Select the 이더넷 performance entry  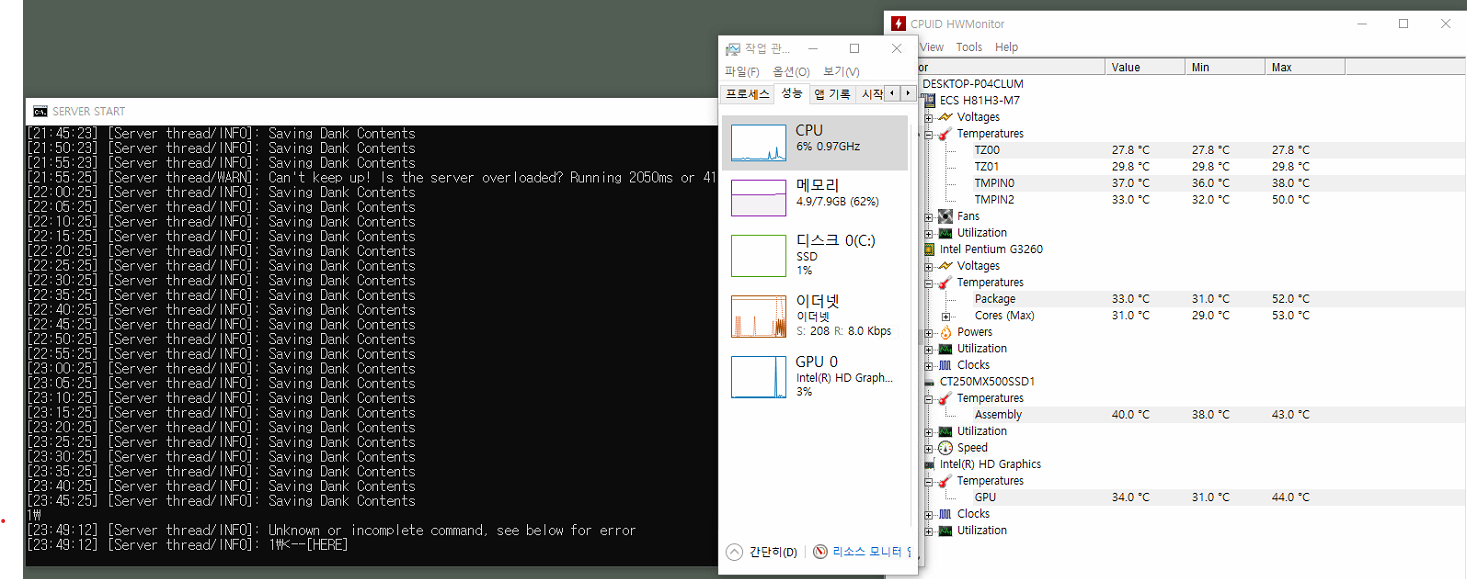(x=815, y=315)
